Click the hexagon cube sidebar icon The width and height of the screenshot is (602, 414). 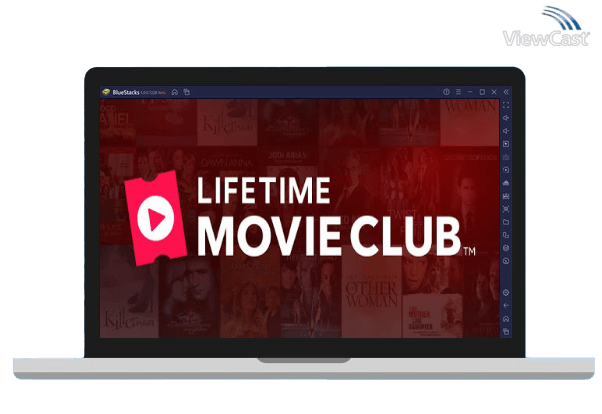pyautogui.click(x=506, y=248)
